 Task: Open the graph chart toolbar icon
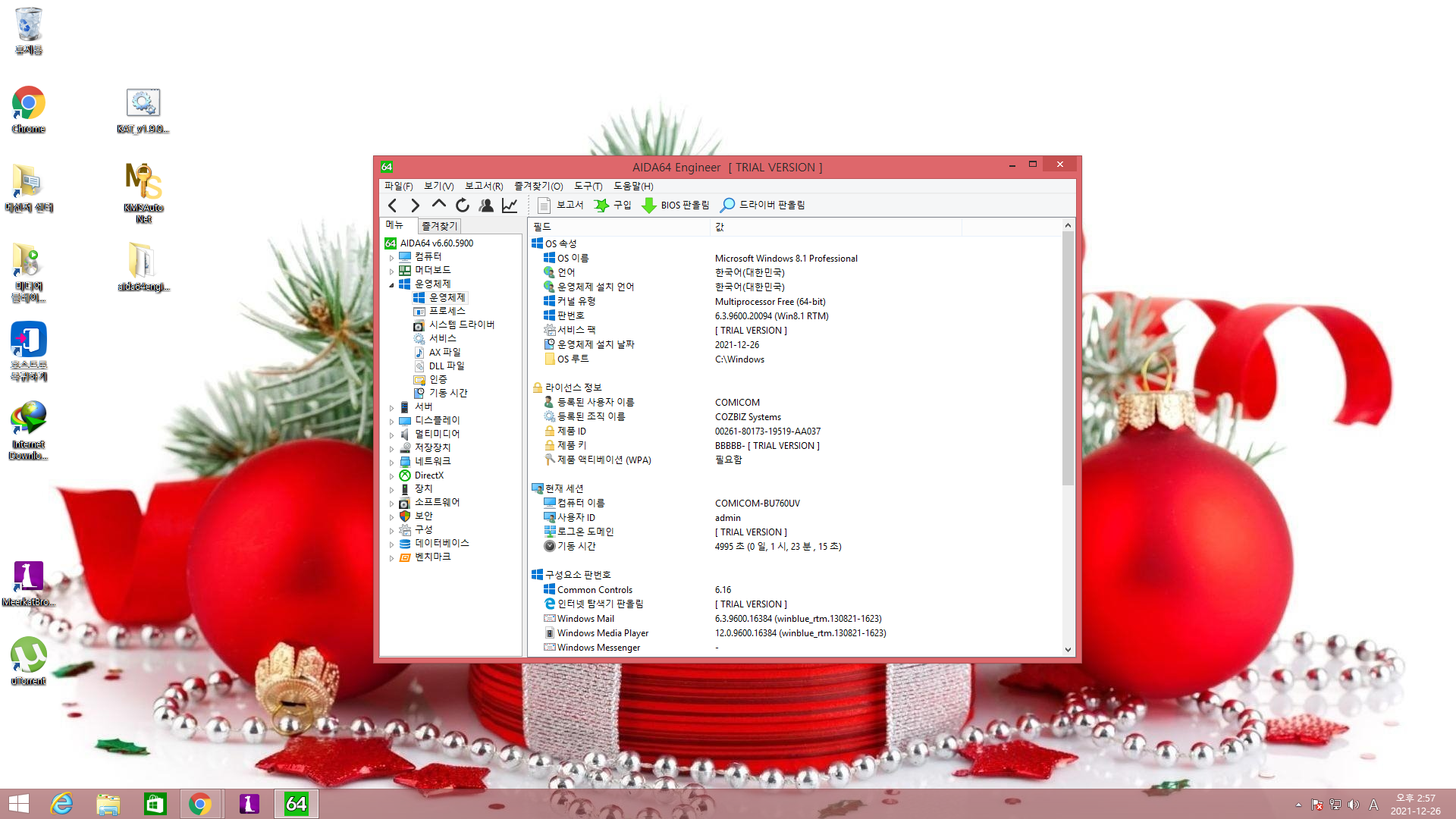click(510, 205)
